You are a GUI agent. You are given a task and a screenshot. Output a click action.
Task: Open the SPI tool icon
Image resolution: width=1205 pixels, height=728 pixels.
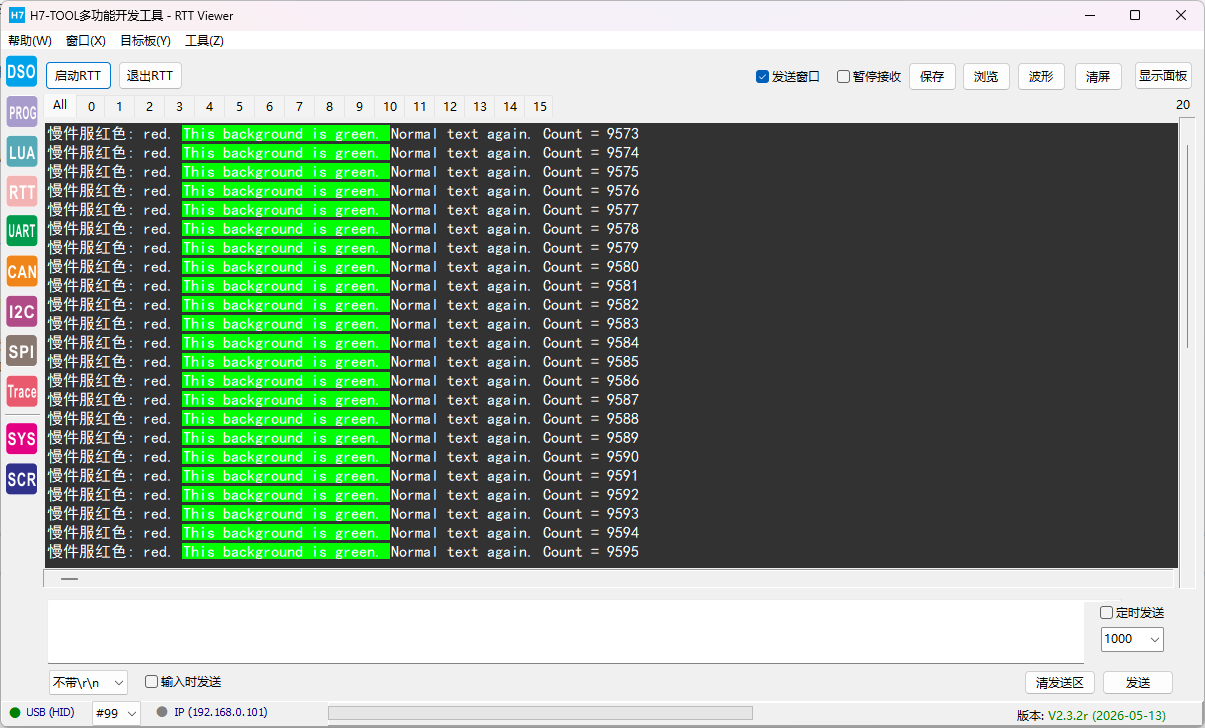pyautogui.click(x=21, y=351)
